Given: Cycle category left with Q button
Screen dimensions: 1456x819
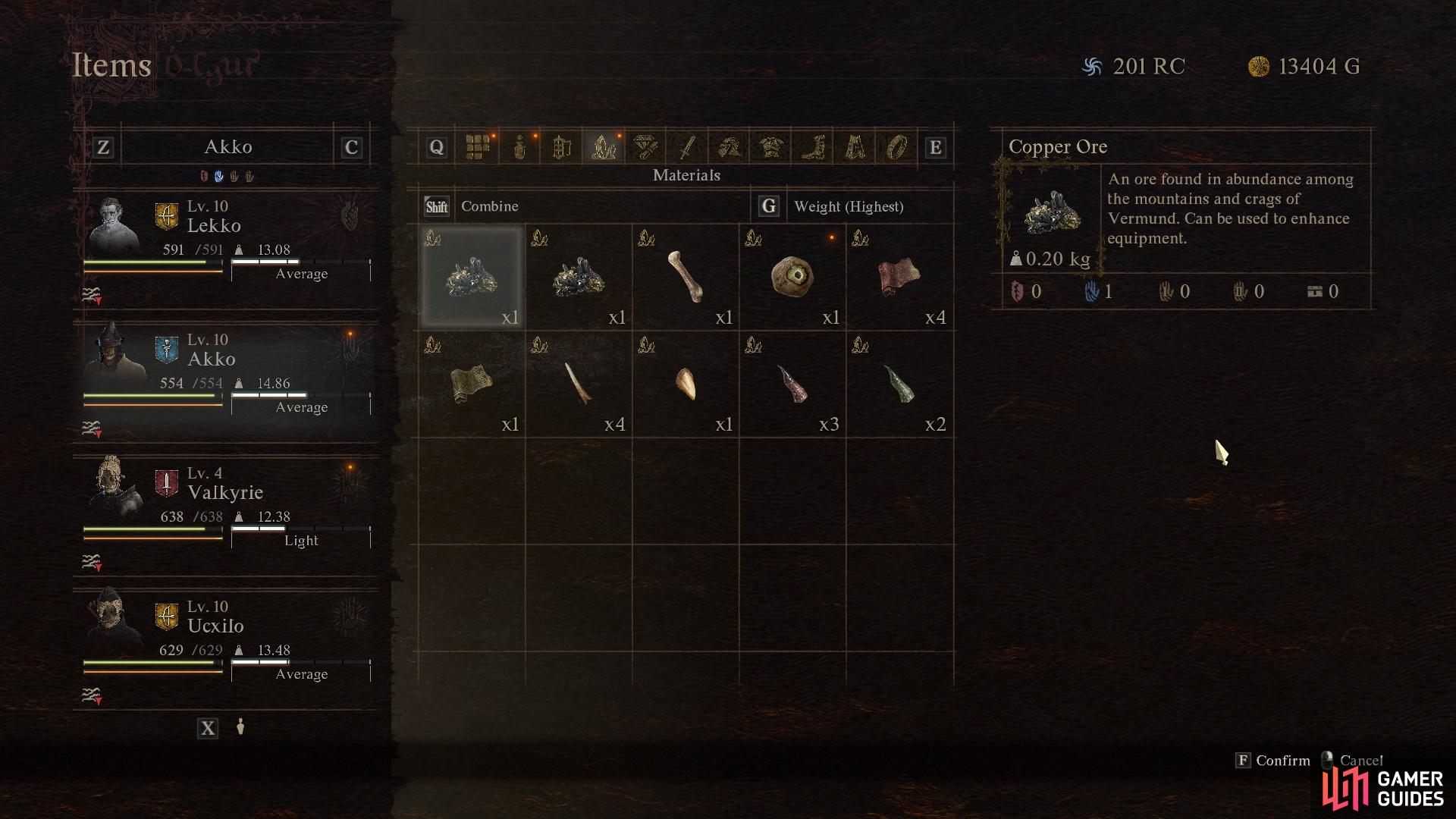Looking at the screenshot, I should tap(436, 147).
